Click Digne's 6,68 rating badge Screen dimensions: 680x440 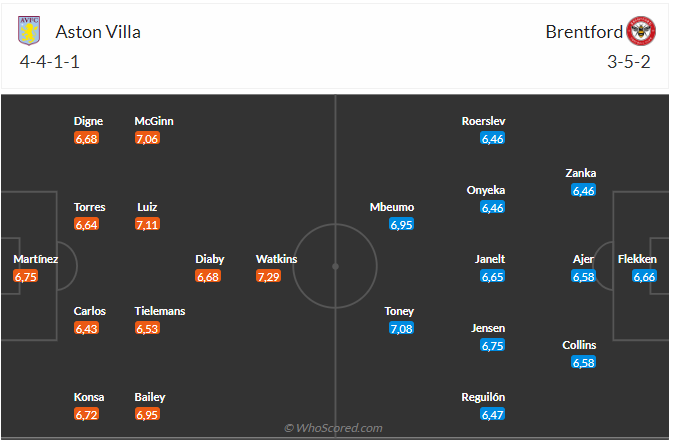(x=86, y=138)
